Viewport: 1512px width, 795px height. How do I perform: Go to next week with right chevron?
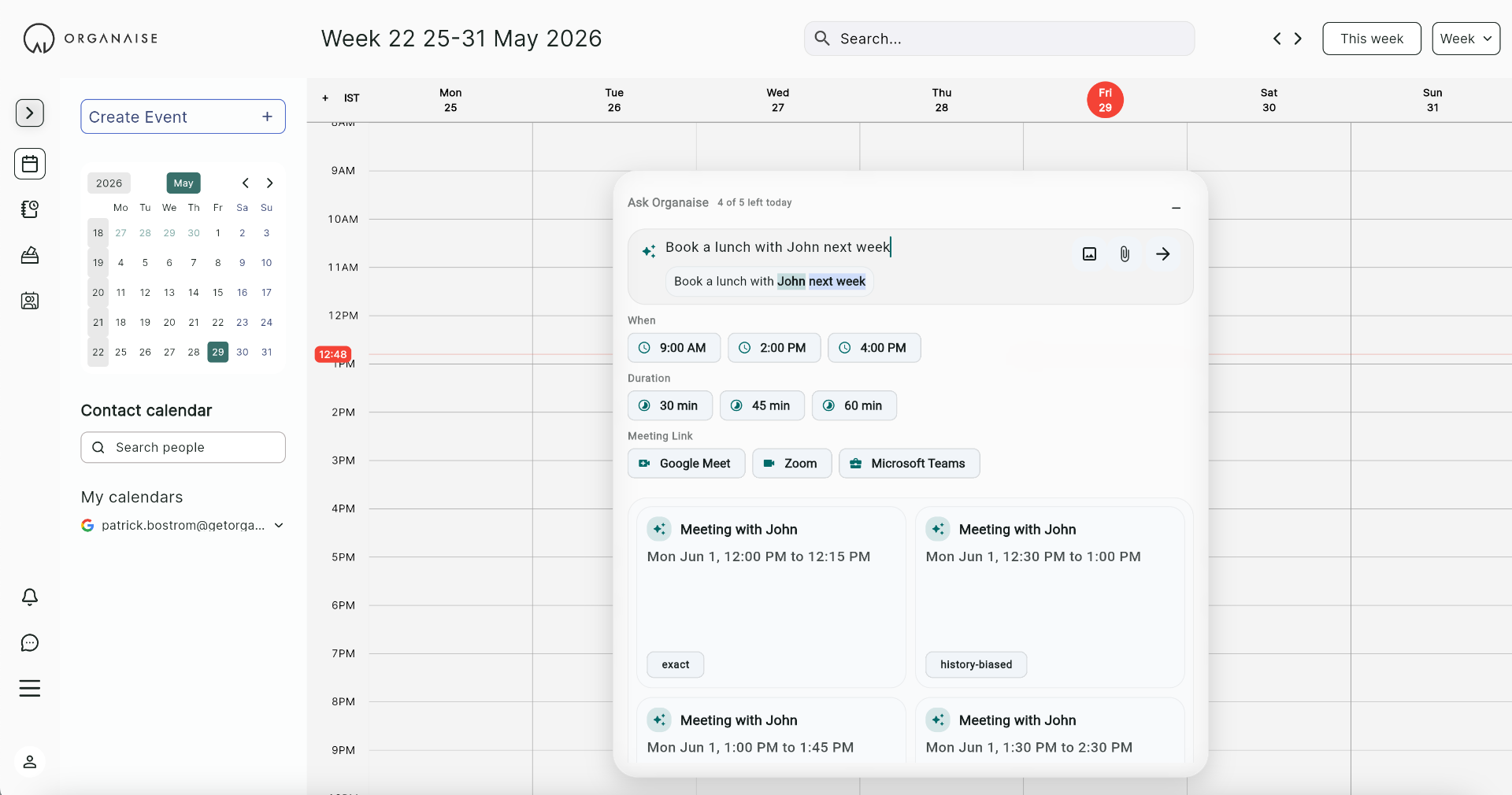pos(1298,39)
